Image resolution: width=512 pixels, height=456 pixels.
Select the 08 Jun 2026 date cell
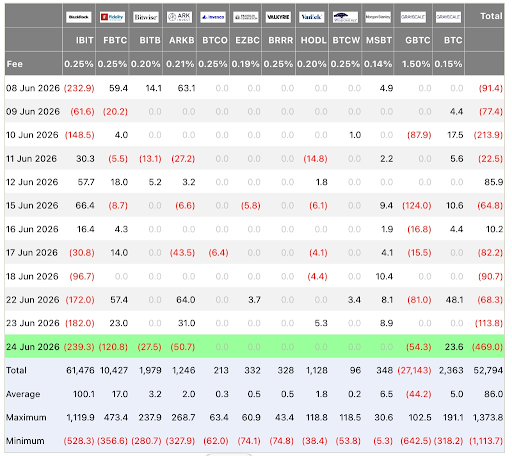33,88
